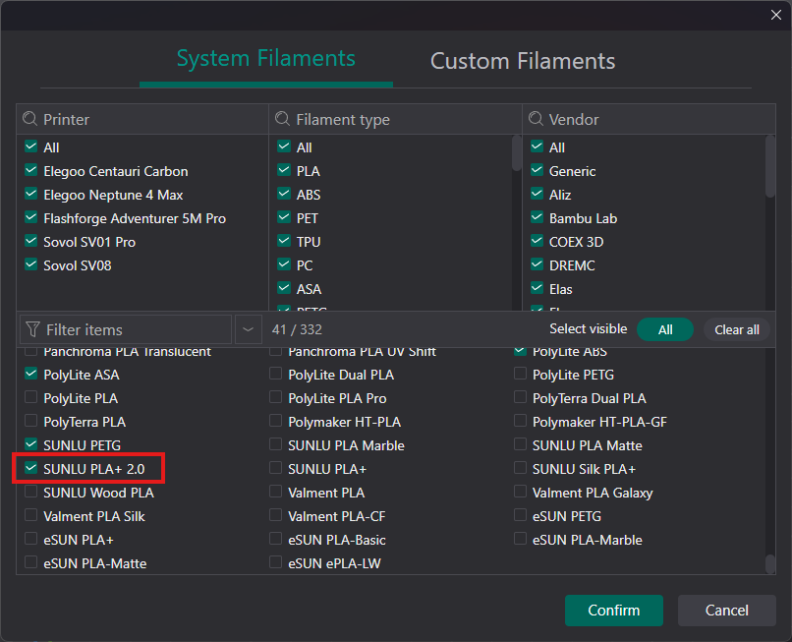Check Valment PLA-CF filament
This screenshot has width=792, height=642.
(x=275, y=516)
